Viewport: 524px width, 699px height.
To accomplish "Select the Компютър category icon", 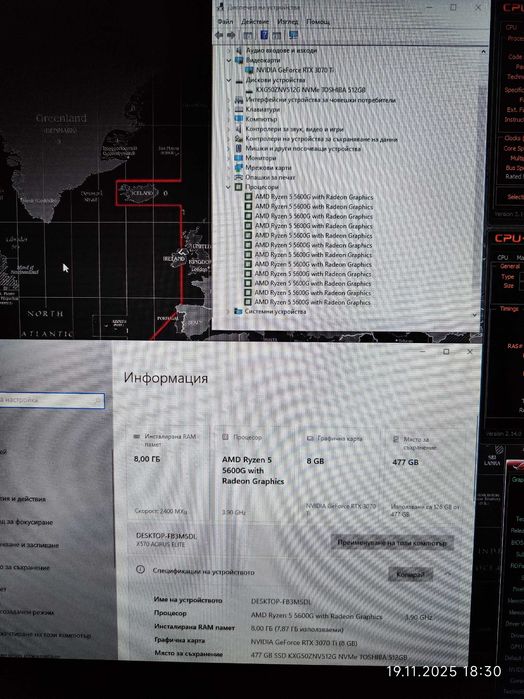I will tap(239, 119).
